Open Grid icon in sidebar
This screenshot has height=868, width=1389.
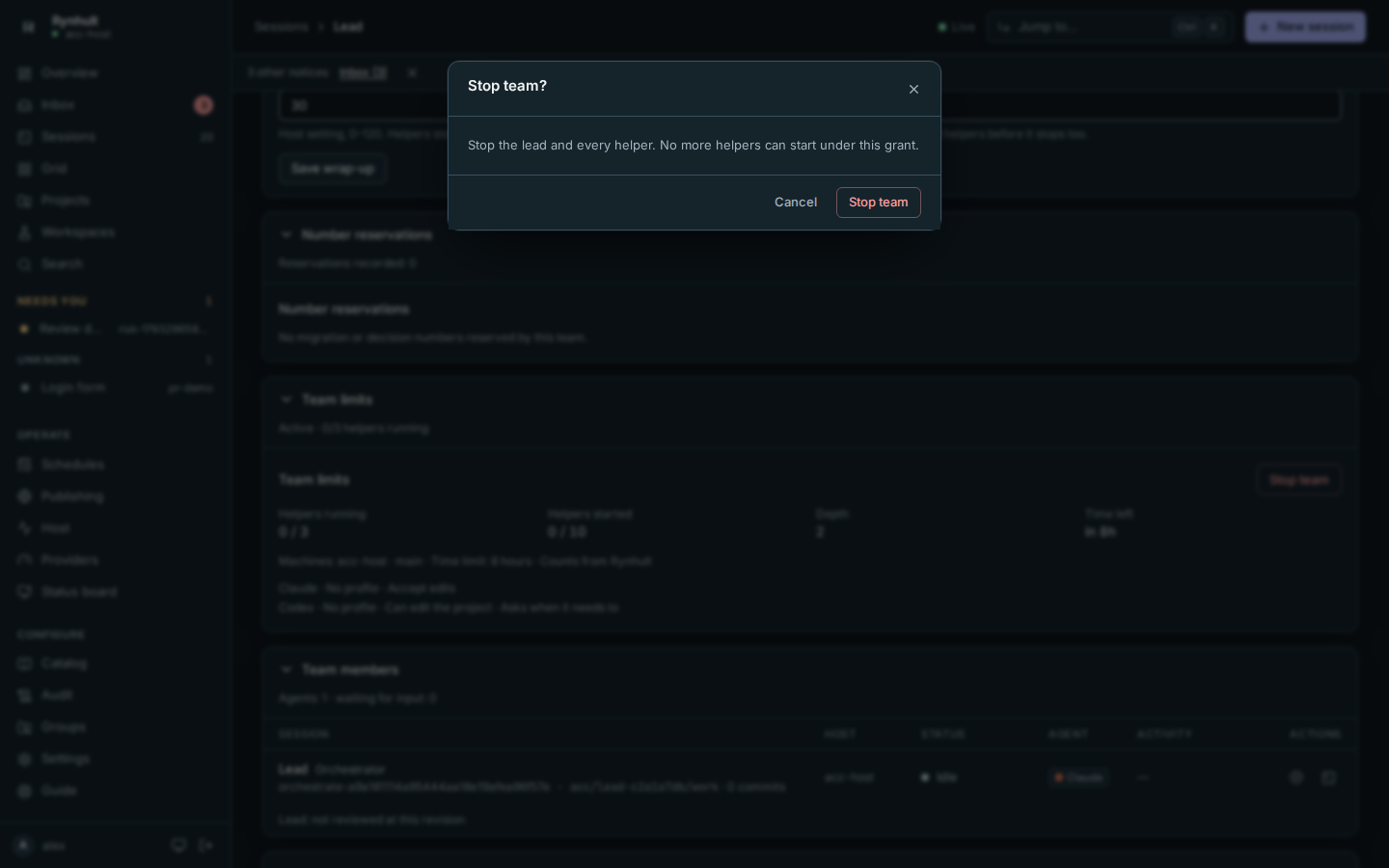[25, 169]
